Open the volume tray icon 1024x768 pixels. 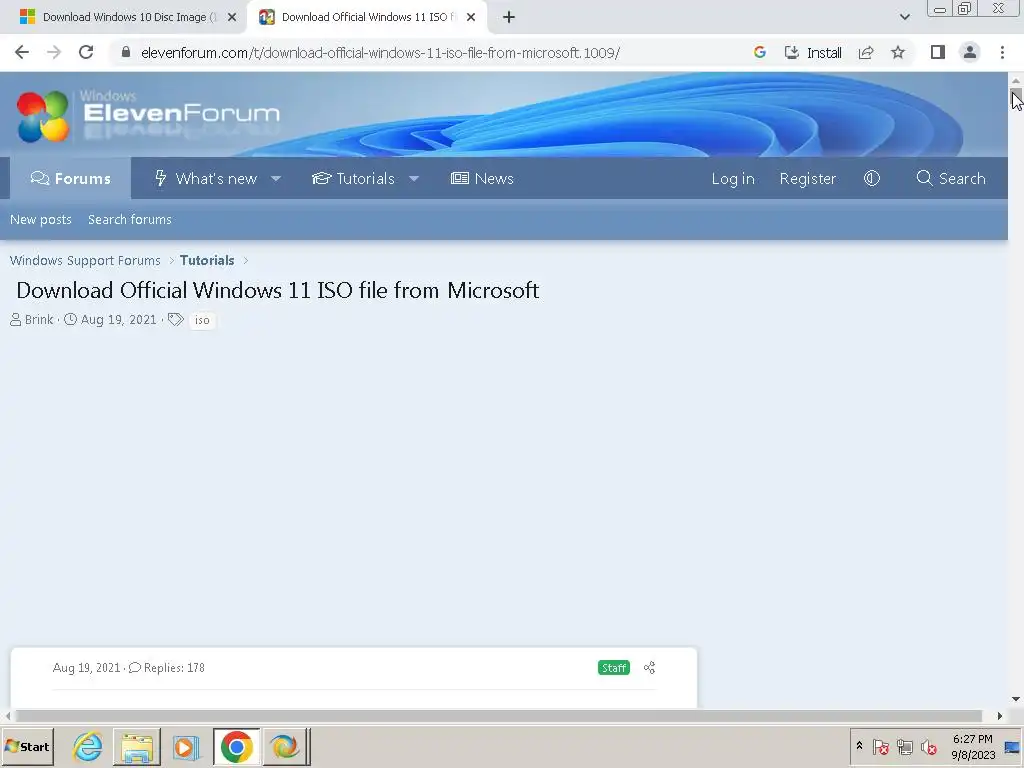pyautogui.click(x=928, y=746)
